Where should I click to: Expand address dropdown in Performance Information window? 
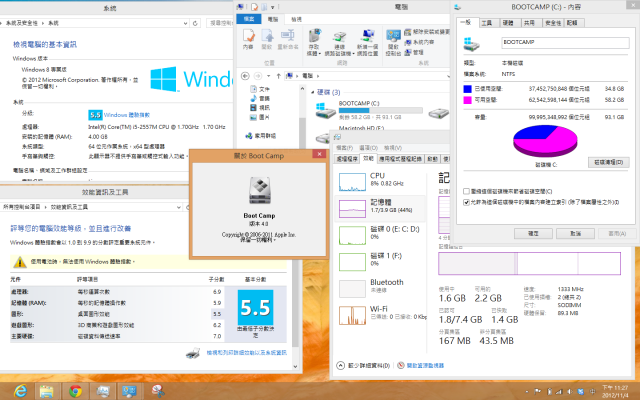(178, 207)
